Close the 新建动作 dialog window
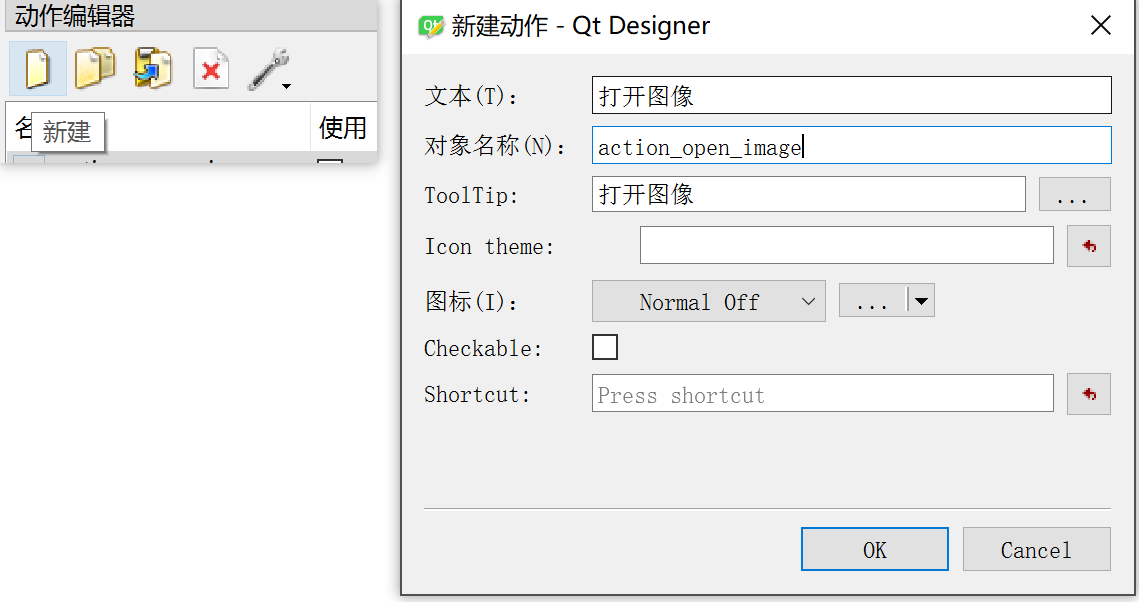The image size is (1139, 602). tap(1100, 26)
